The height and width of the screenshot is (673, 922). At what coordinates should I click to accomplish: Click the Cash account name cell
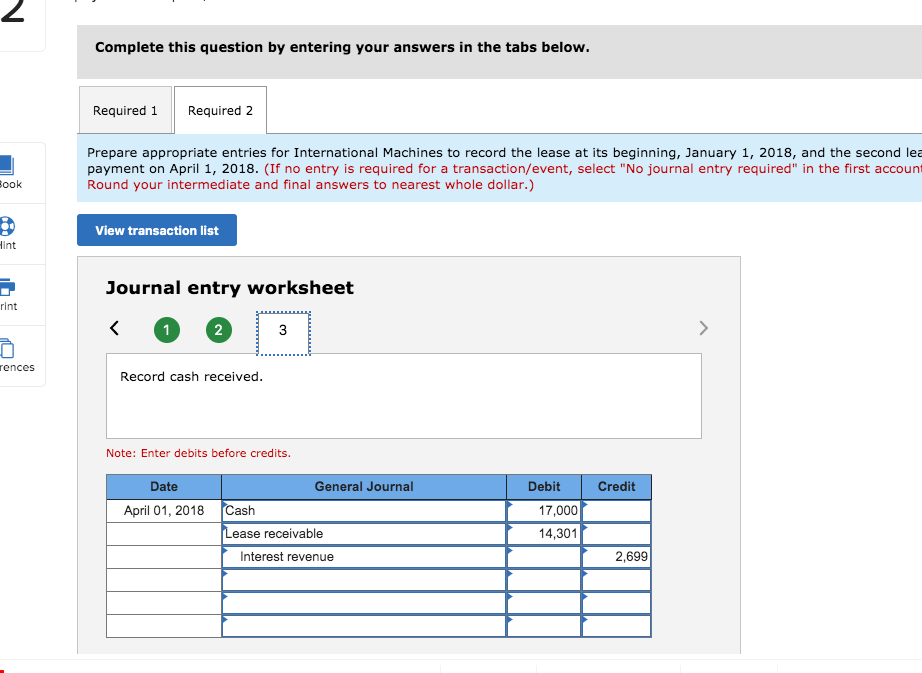click(363, 510)
